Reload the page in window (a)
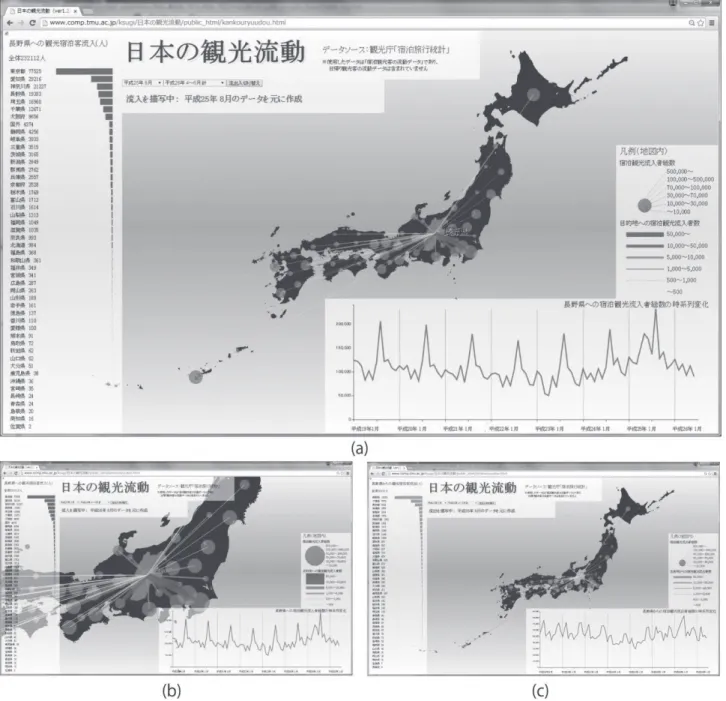This screenshot has width=726, height=701. pos(32,22)
